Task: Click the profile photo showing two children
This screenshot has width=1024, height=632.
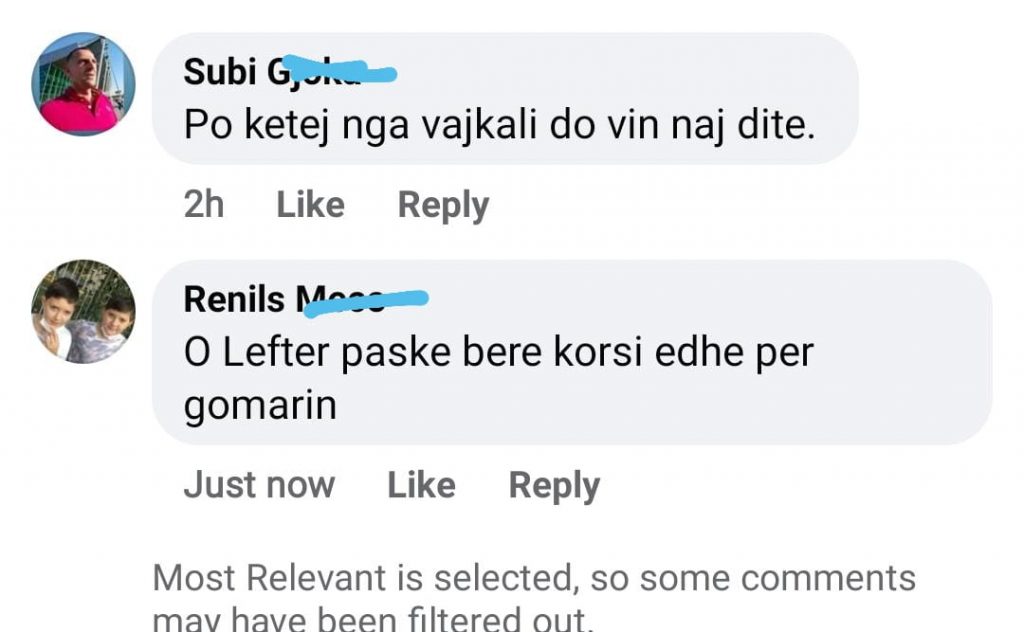Action: coord(83,311)
